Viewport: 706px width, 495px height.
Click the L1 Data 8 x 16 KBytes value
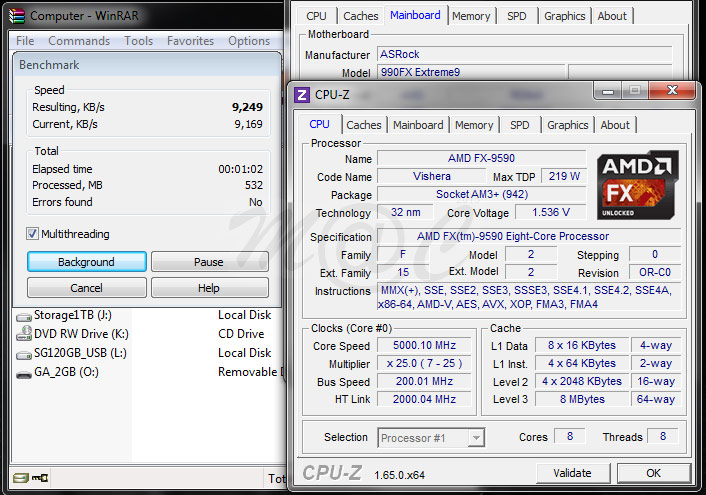[582, 345]
